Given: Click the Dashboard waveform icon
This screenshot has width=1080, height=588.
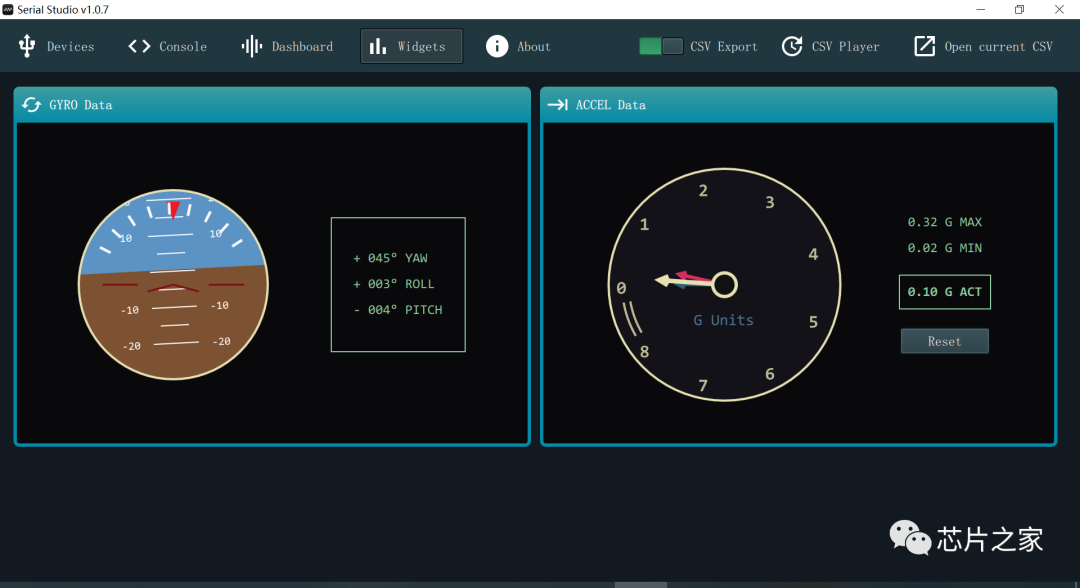Looking at the screenshot, I should (252, 46).
